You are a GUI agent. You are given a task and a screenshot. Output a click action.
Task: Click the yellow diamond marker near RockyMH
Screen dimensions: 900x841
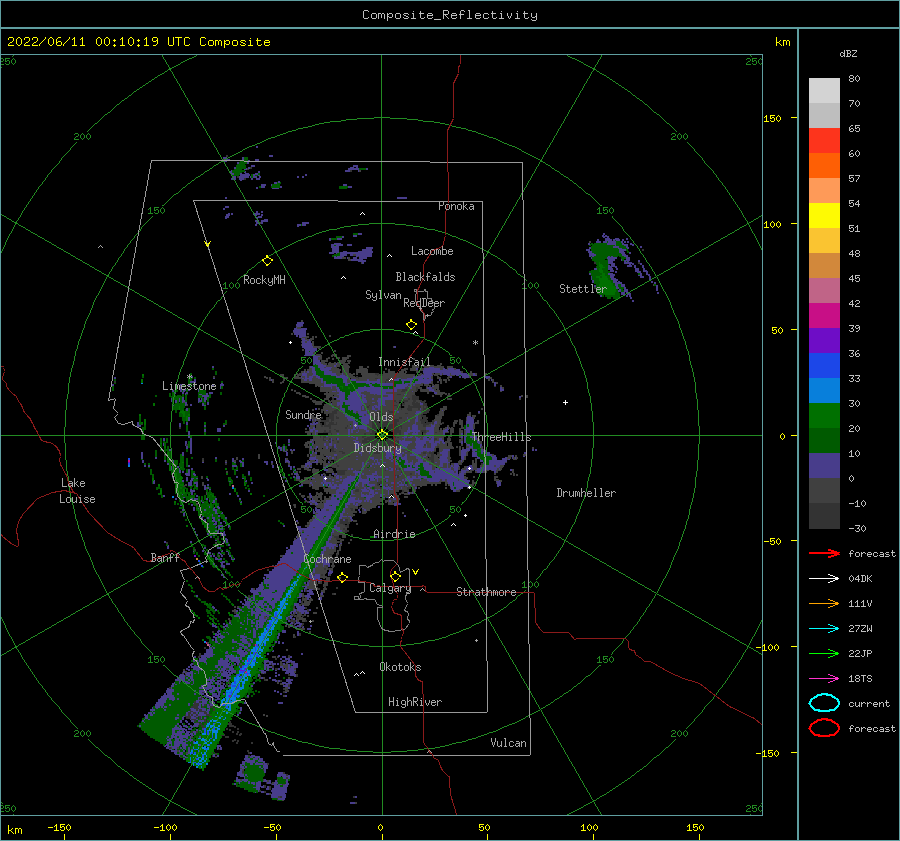267,261
